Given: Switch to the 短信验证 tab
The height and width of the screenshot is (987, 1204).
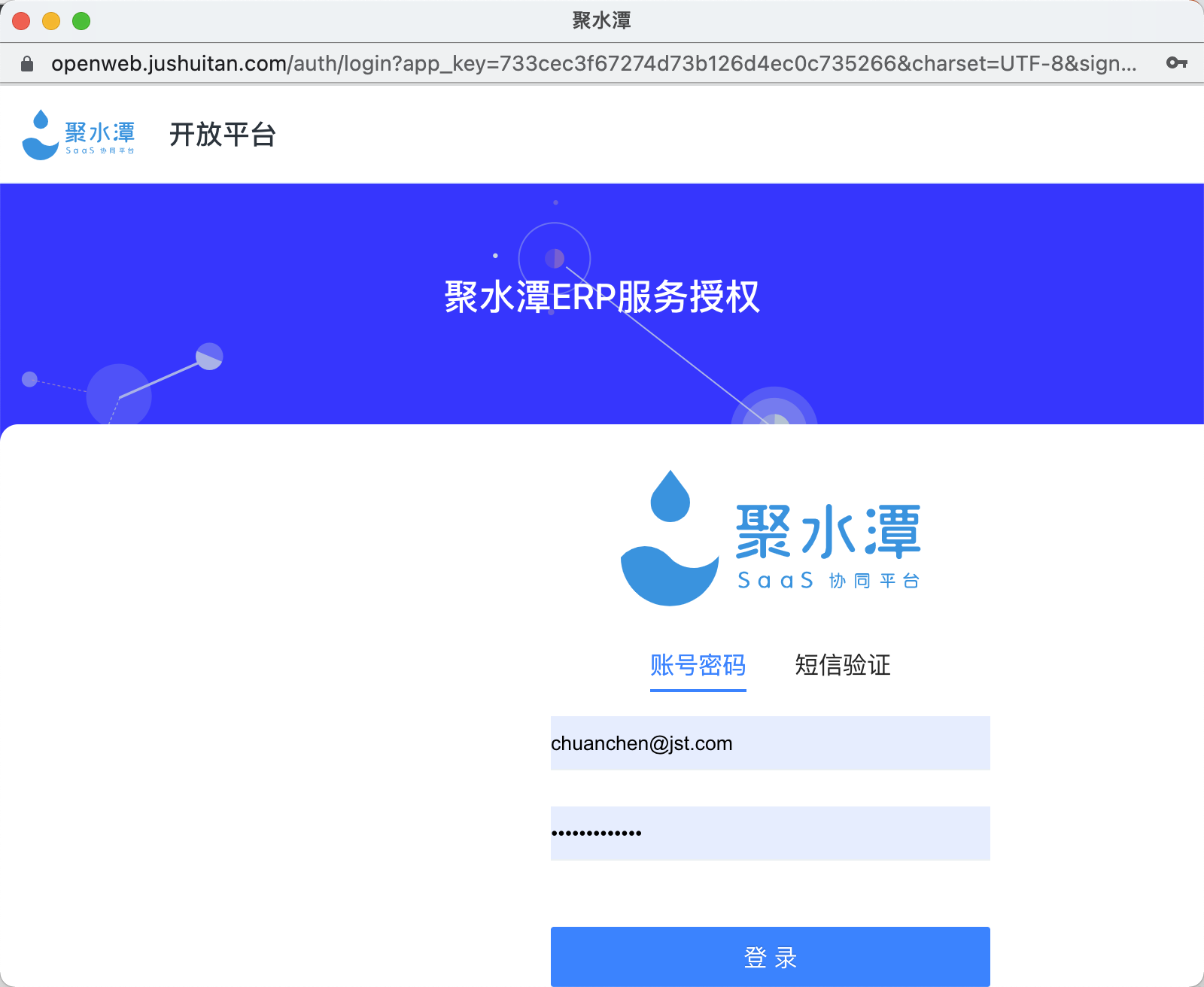Looking at the screenshot, I should [x=842, y=665].
